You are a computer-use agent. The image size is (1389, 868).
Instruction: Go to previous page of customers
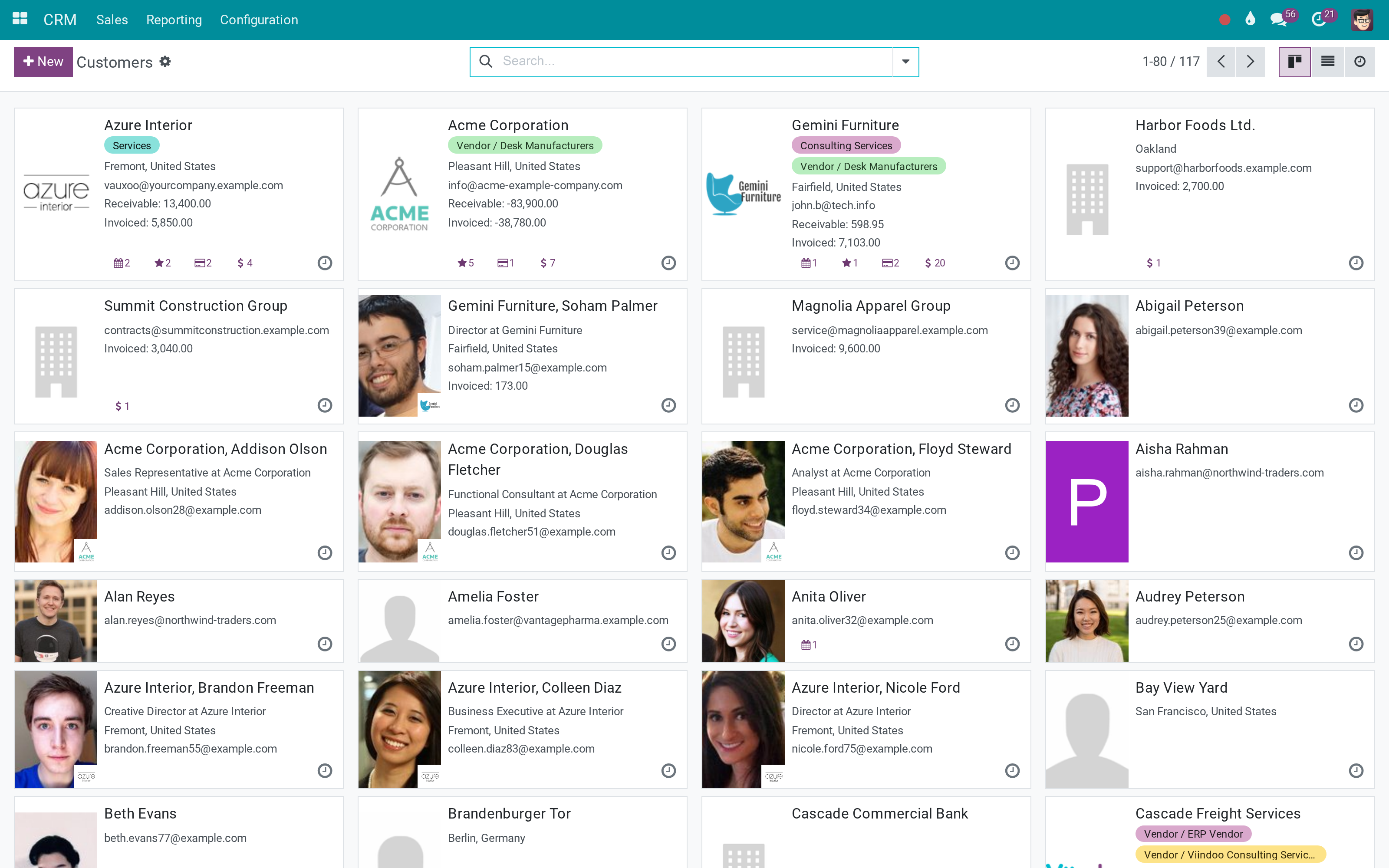[1221, 62]
